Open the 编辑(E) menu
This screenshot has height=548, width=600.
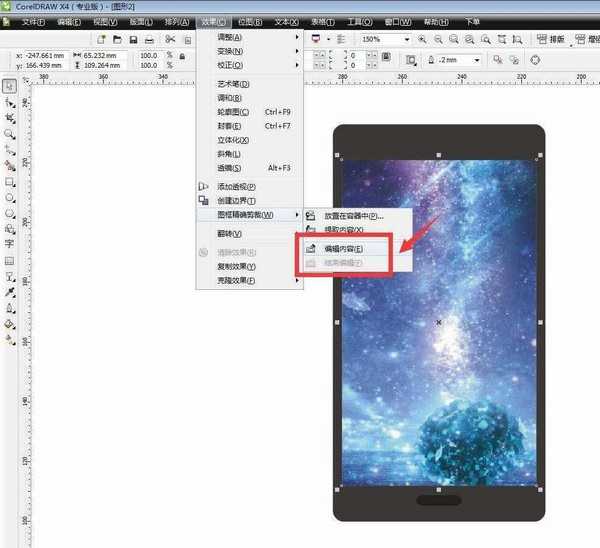coord(69,22)
